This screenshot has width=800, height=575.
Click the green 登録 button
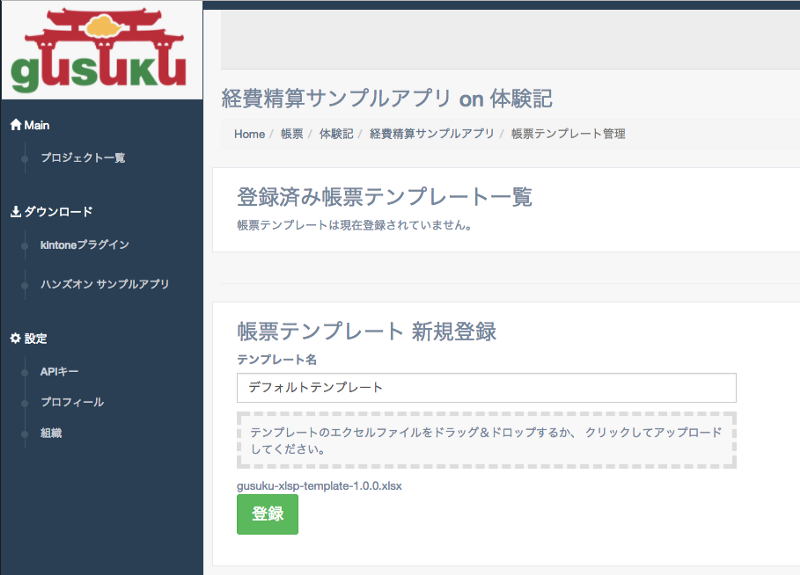click(267, 514)
